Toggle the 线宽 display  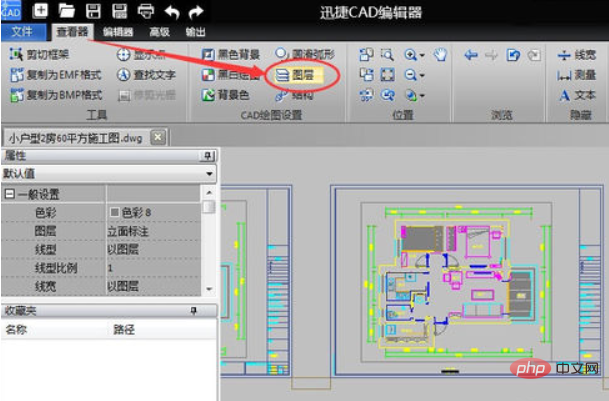pyautogui.click(x=576, y=55)
